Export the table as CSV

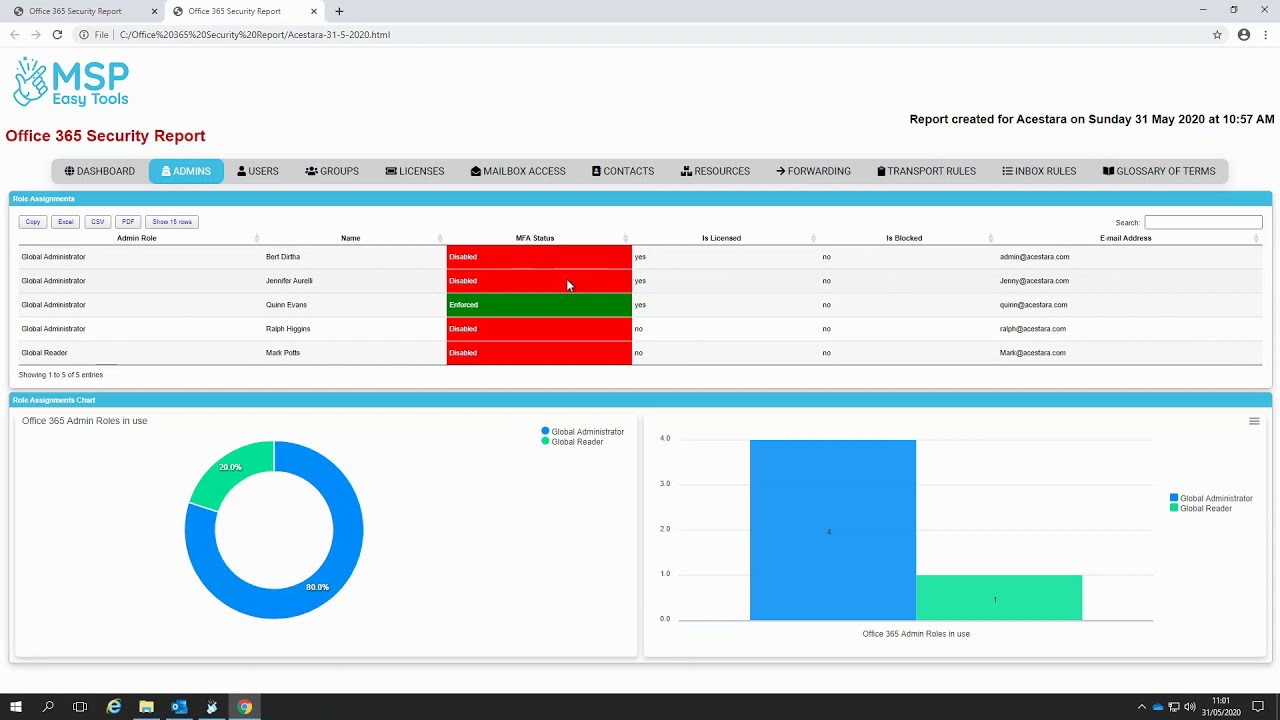[97, 222]
